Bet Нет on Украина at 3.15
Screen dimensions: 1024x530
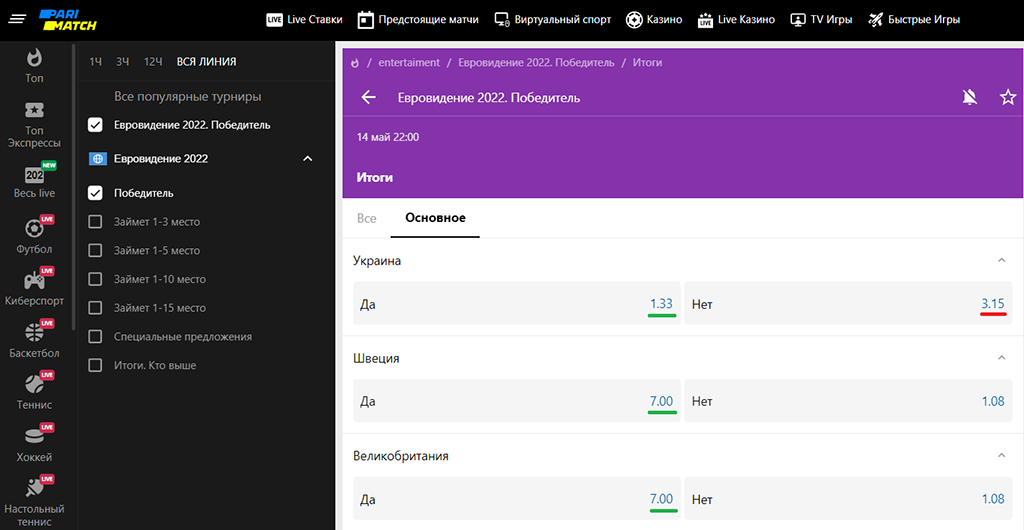click(848, 304)
